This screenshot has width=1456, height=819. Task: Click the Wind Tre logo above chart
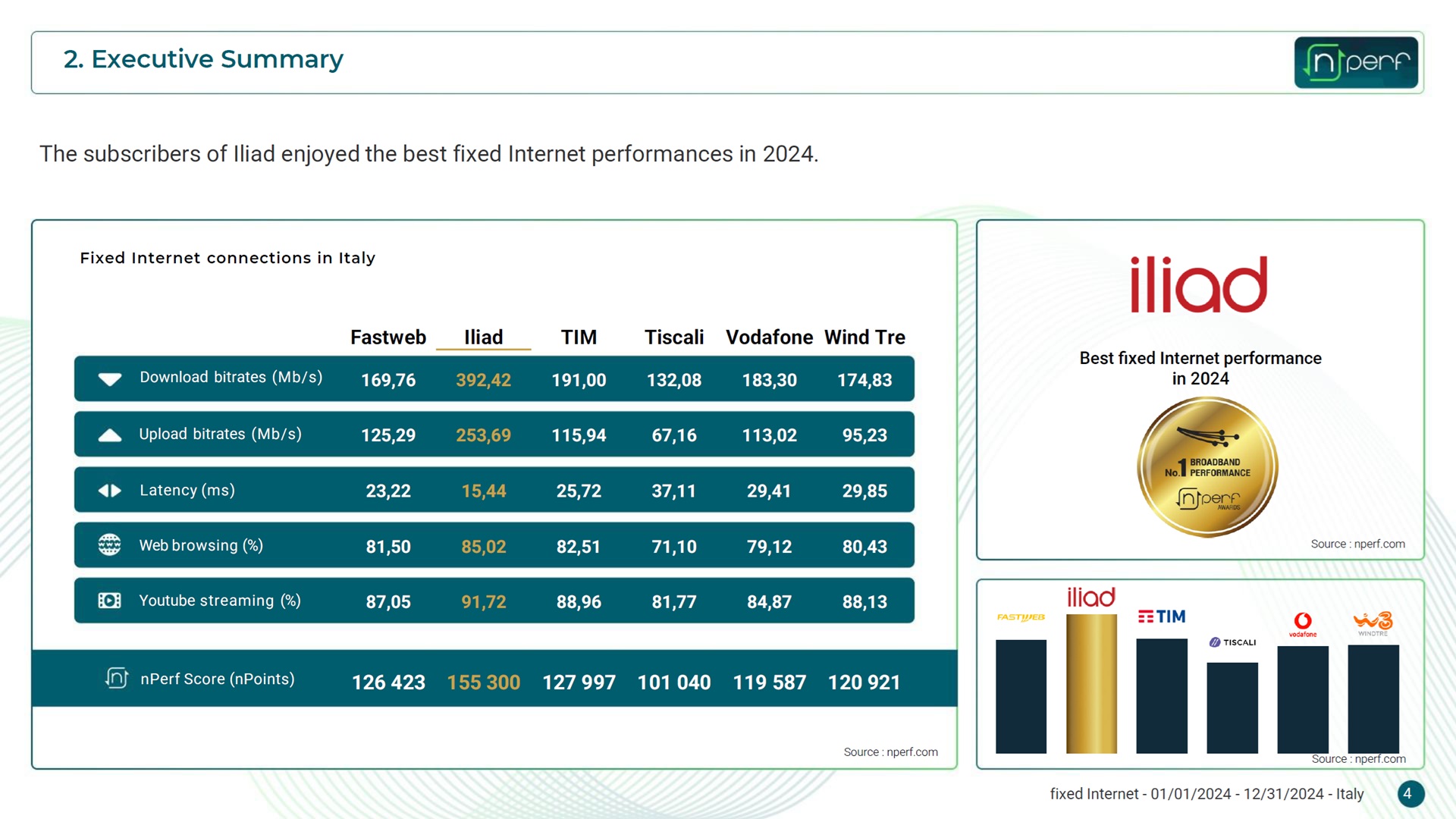click(x=1373, y=623)
